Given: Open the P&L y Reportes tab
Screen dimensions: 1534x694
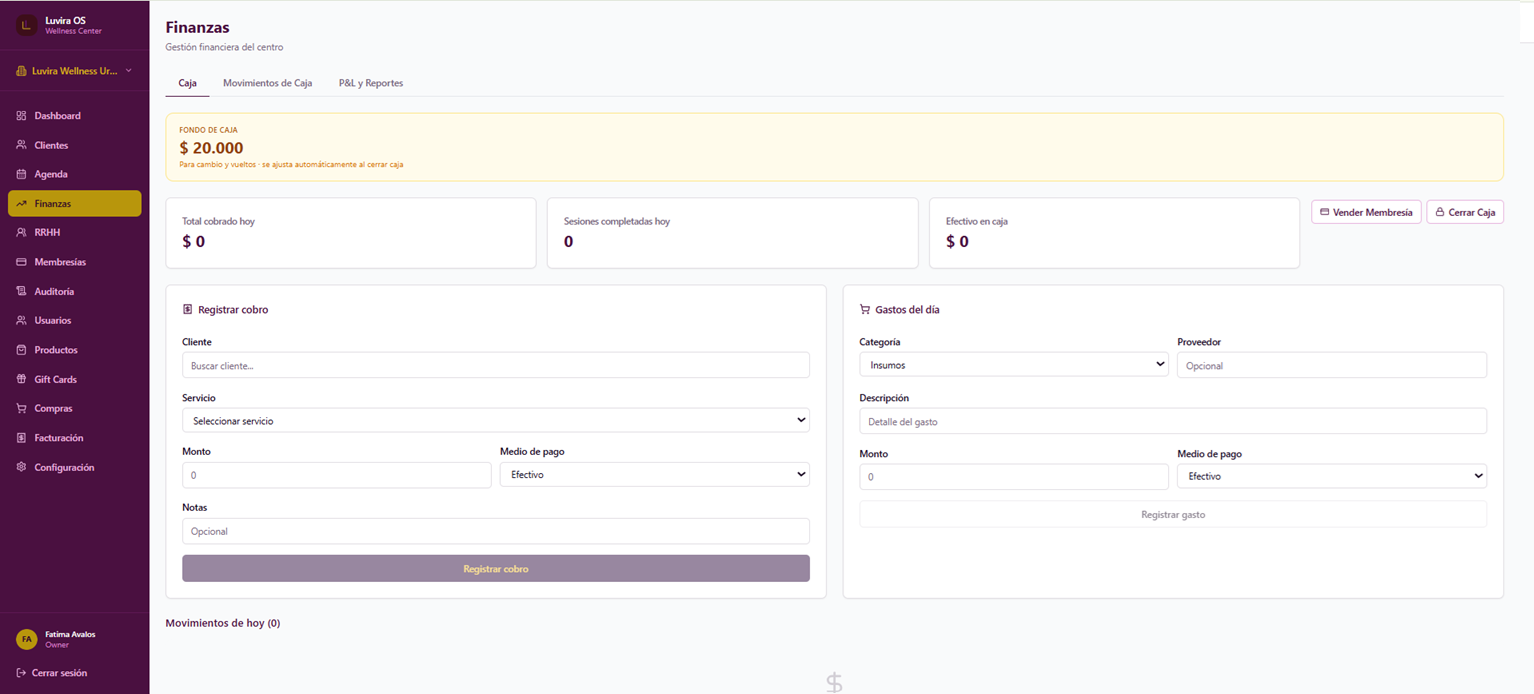Looking at the screenshot, I should point(371,83).
